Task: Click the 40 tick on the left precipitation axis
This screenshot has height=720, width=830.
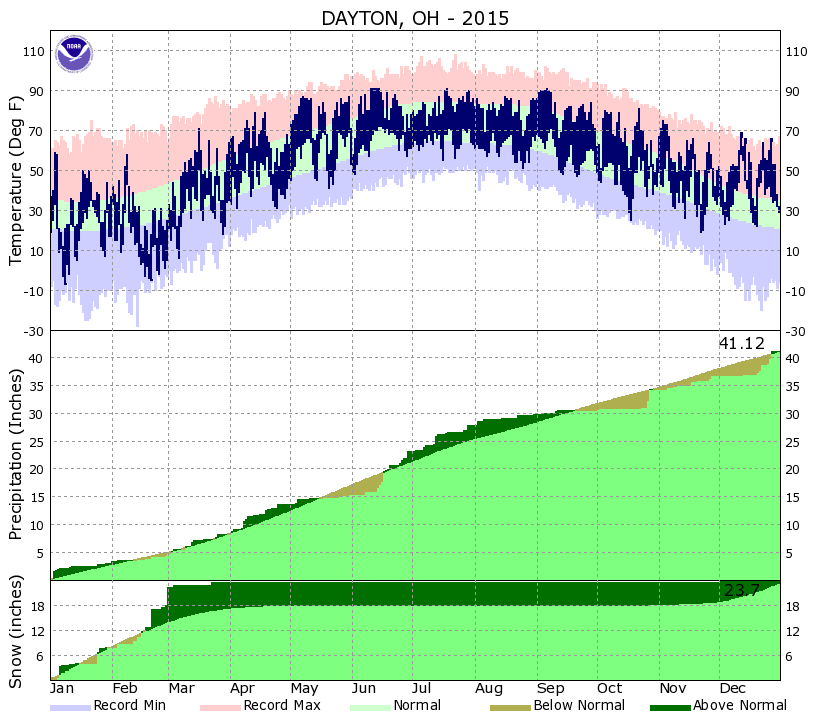Action: point(35,358)
